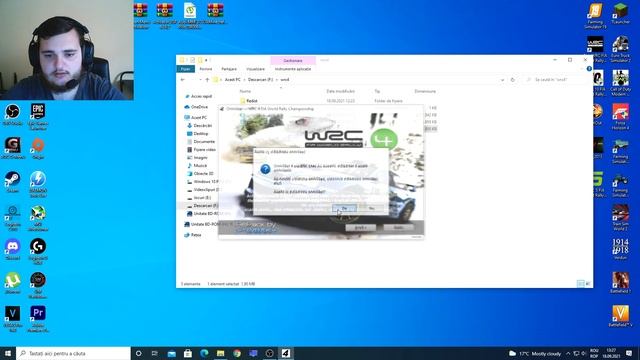Go back with Explorer back arrow
Screen dimensions: 640x360
[182, 80]
